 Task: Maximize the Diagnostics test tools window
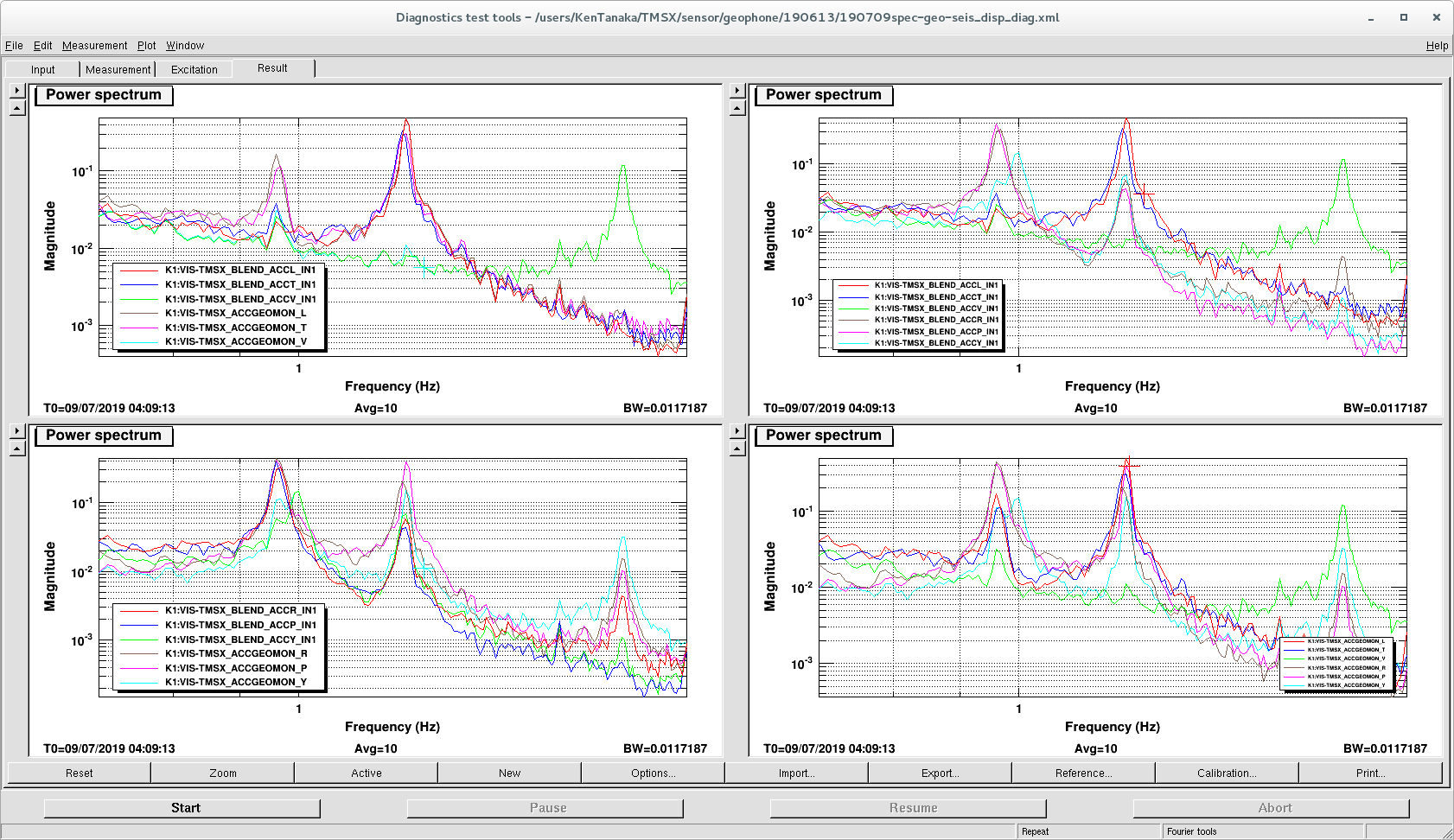[x=1404, y=18]
